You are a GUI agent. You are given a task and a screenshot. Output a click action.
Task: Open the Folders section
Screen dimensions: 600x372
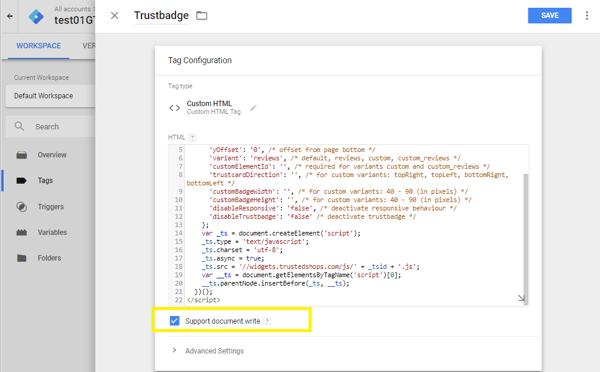coord(49,258)
